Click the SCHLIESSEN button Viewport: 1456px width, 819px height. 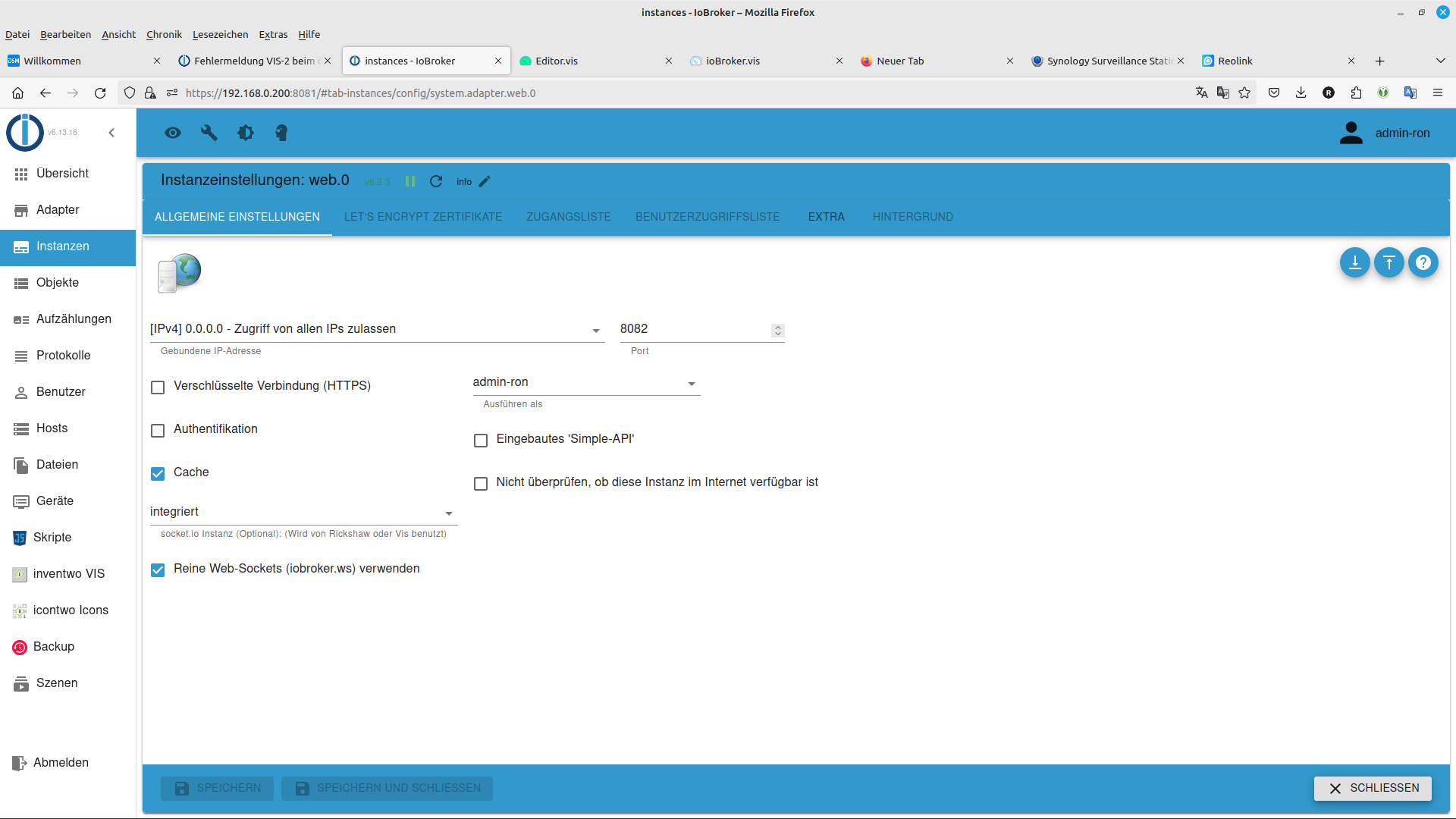click(1373, 788)
